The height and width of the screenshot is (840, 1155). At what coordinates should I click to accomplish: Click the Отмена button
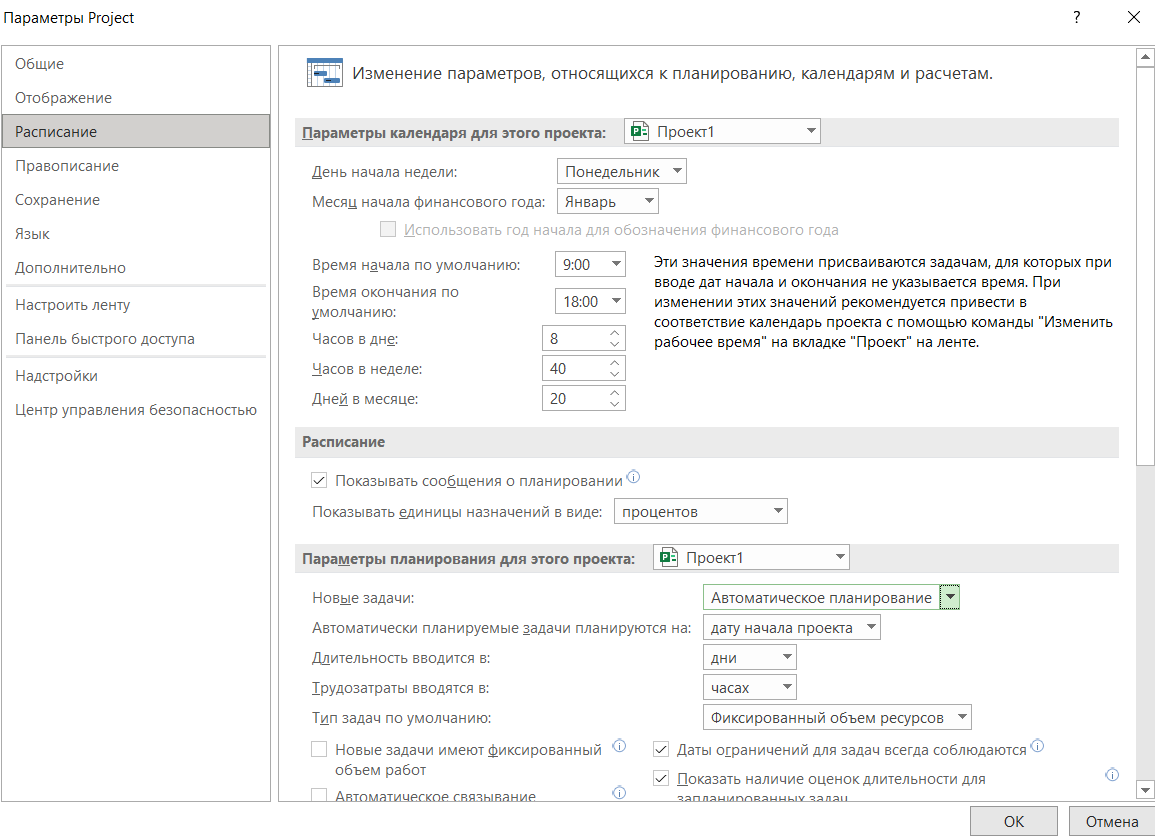[x=1112, y=821]
